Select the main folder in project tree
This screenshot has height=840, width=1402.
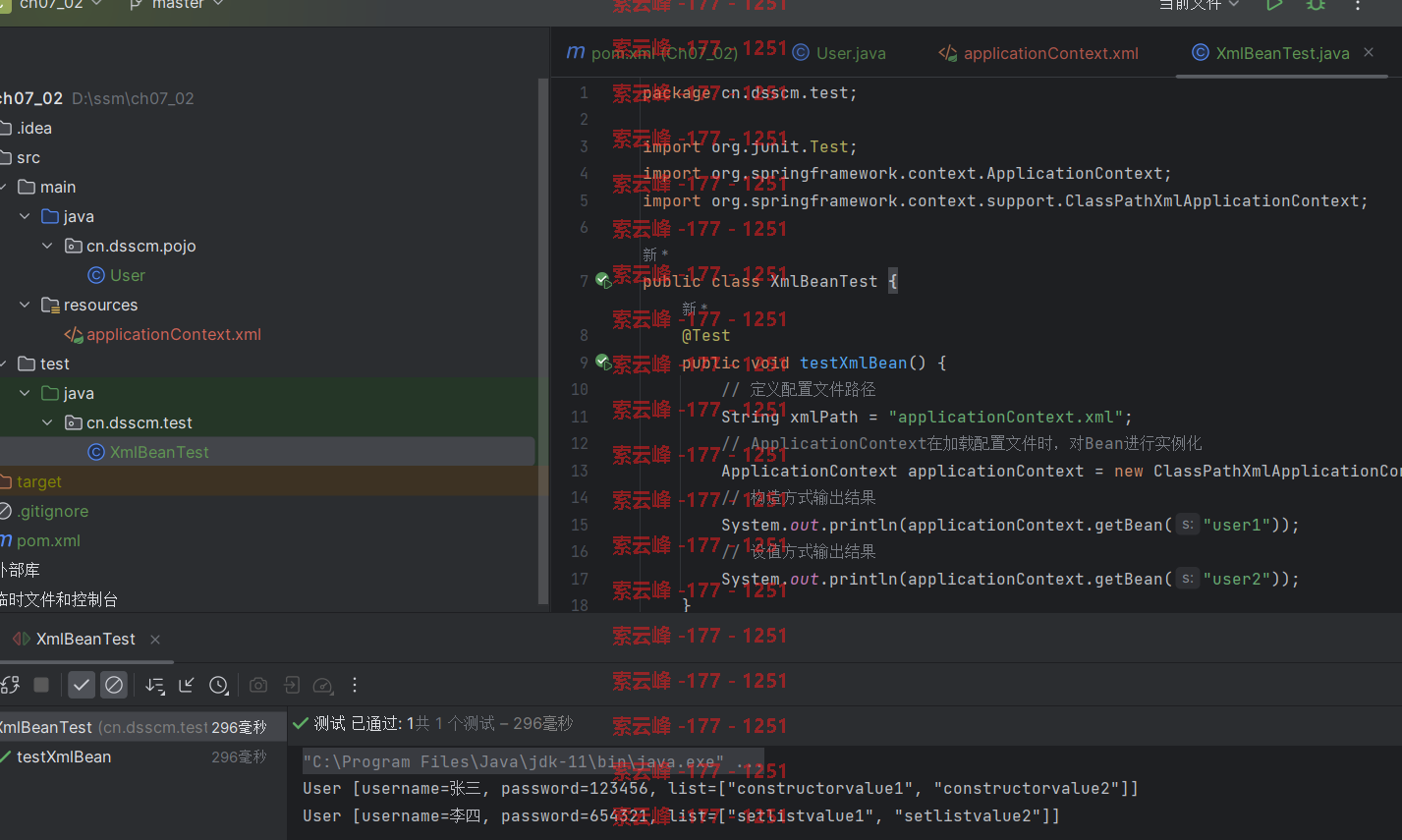[47, 187]
